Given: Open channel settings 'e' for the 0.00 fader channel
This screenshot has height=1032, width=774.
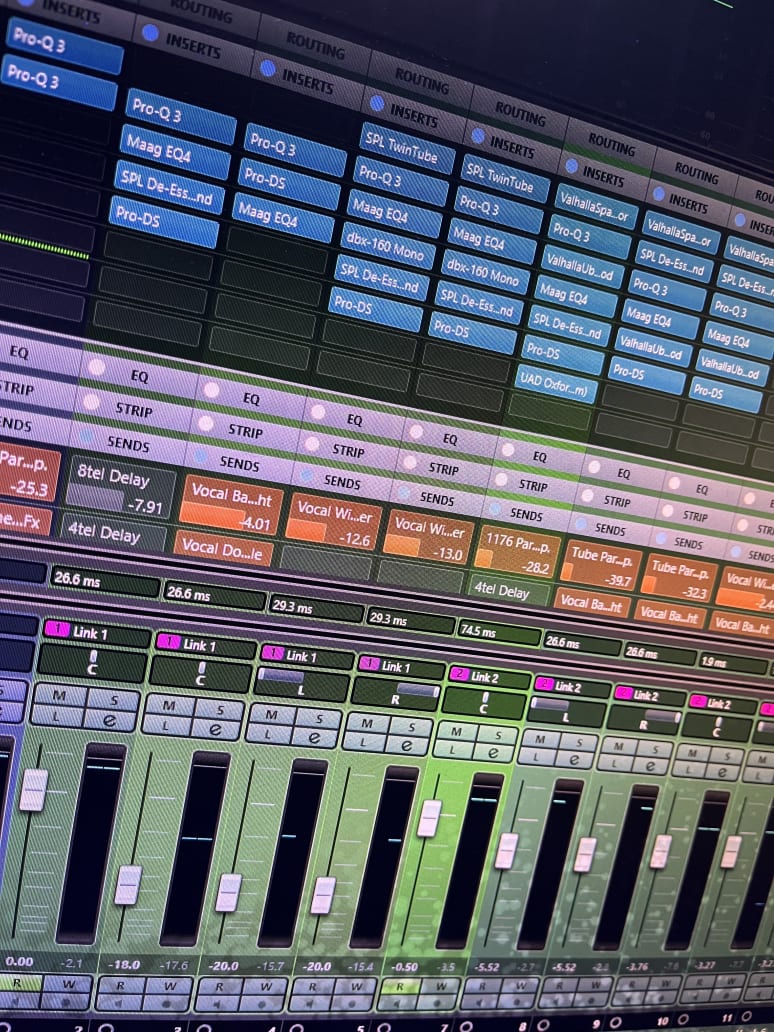Looking at the screenshot, I should pyautogui.click(x=109, y=719).
